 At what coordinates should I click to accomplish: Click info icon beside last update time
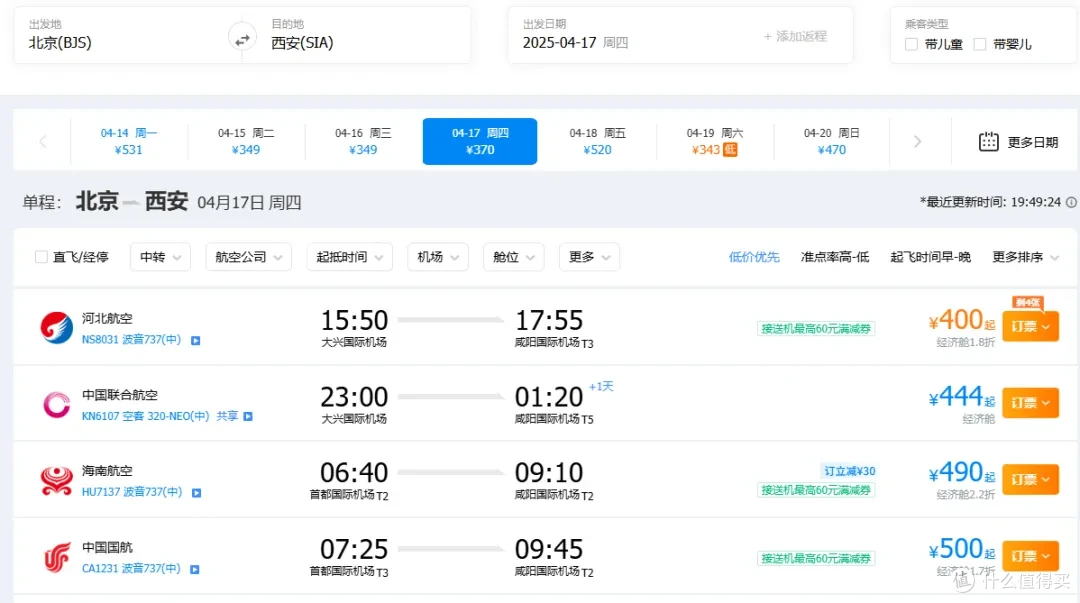(1071, 202)
